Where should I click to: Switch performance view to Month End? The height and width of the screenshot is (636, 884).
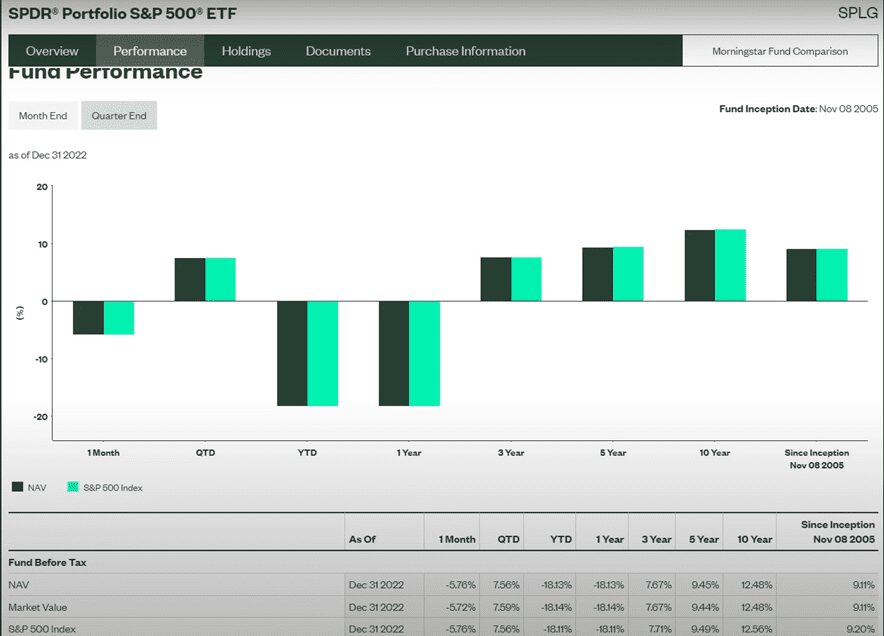click(x=43, y=116)
